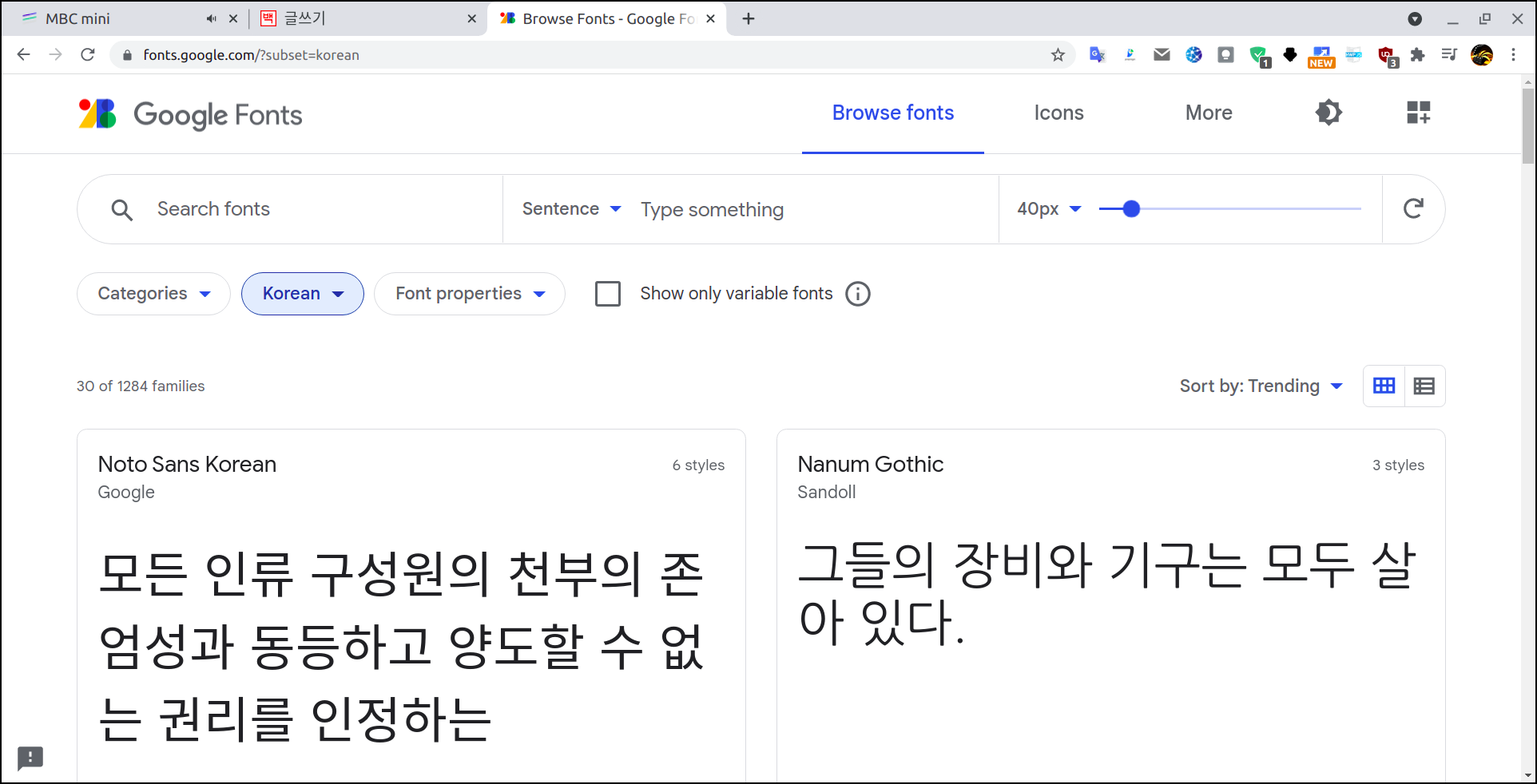1537x784 pixels.
Task: Open the mail envelope extension
Action: coord(1162,55)
